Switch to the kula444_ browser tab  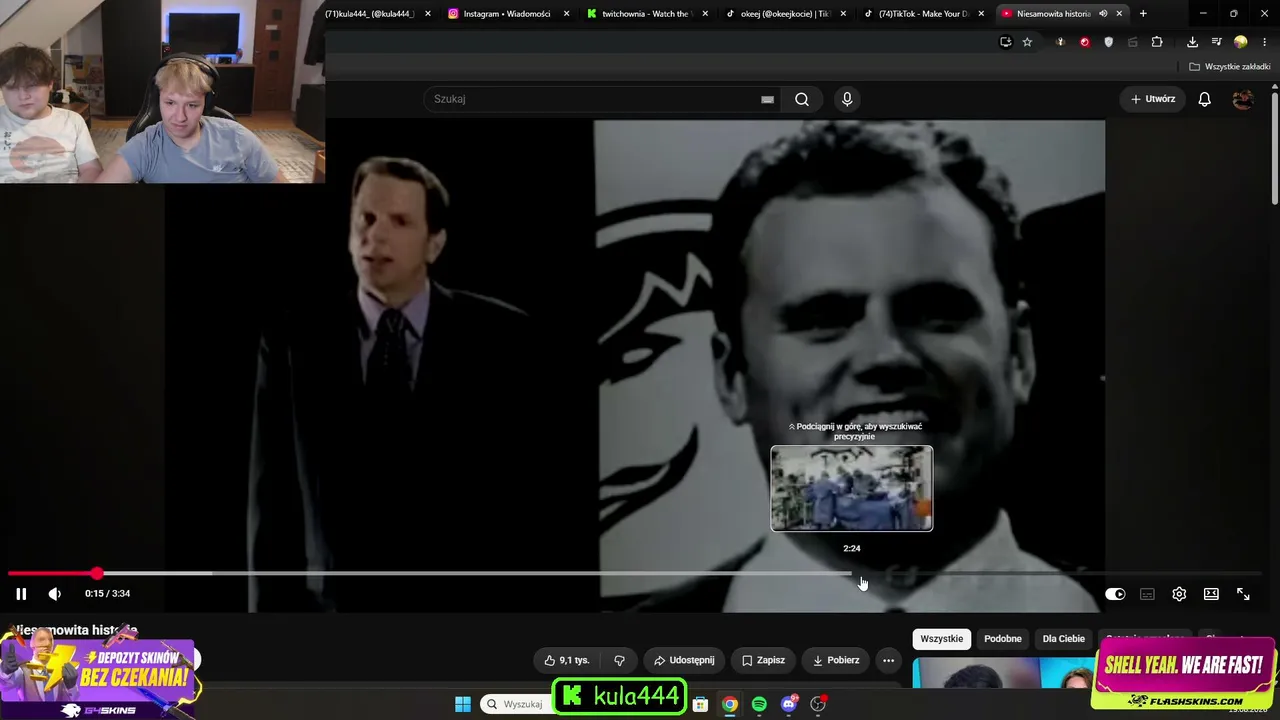point(370,14)
